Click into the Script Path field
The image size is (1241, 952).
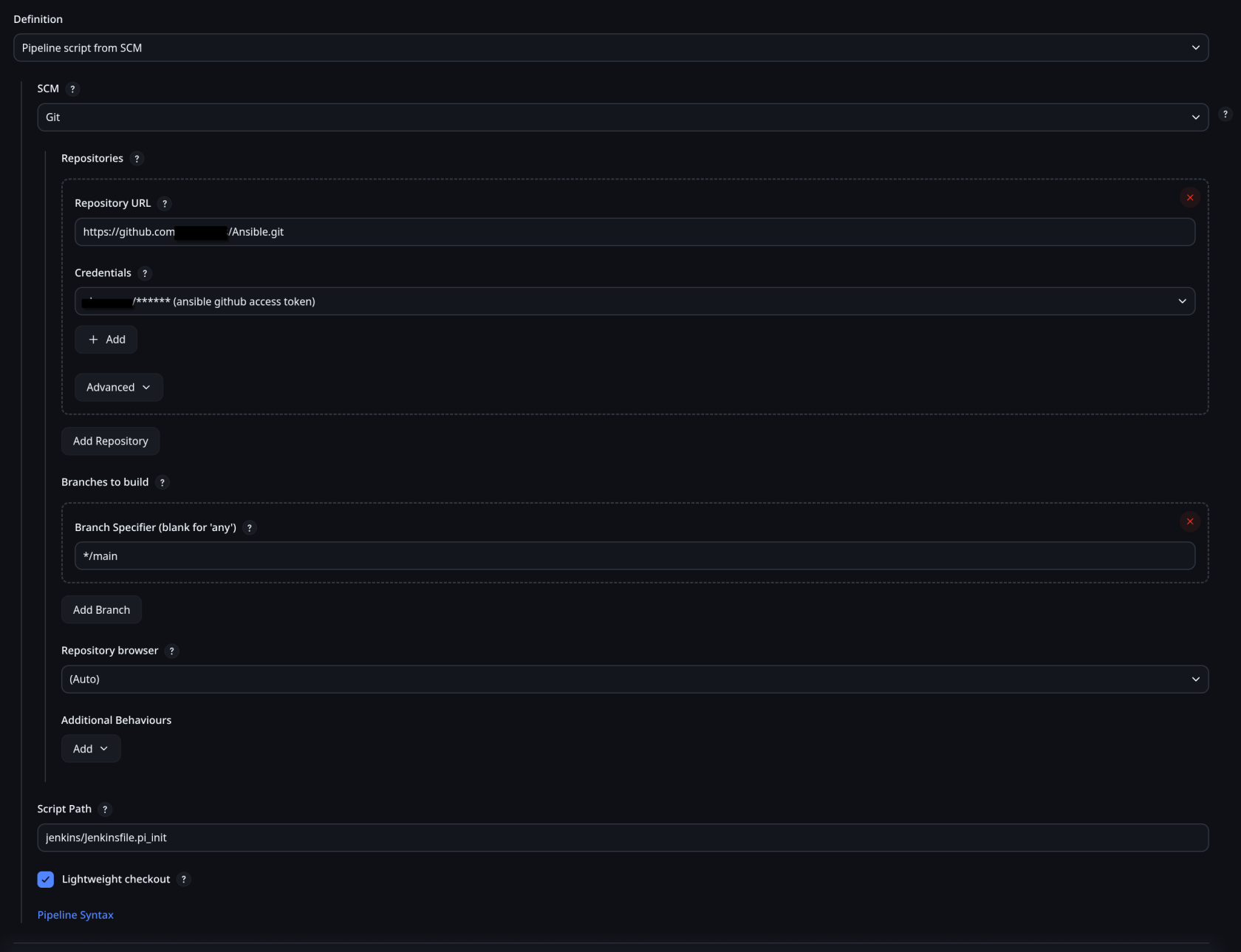click(623, 838)
